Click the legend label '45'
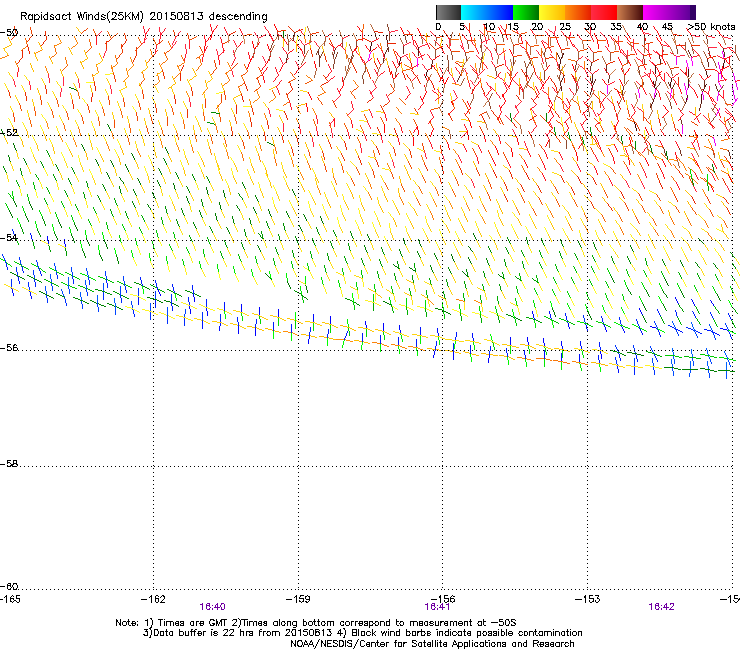 click(x=667, y=27)
